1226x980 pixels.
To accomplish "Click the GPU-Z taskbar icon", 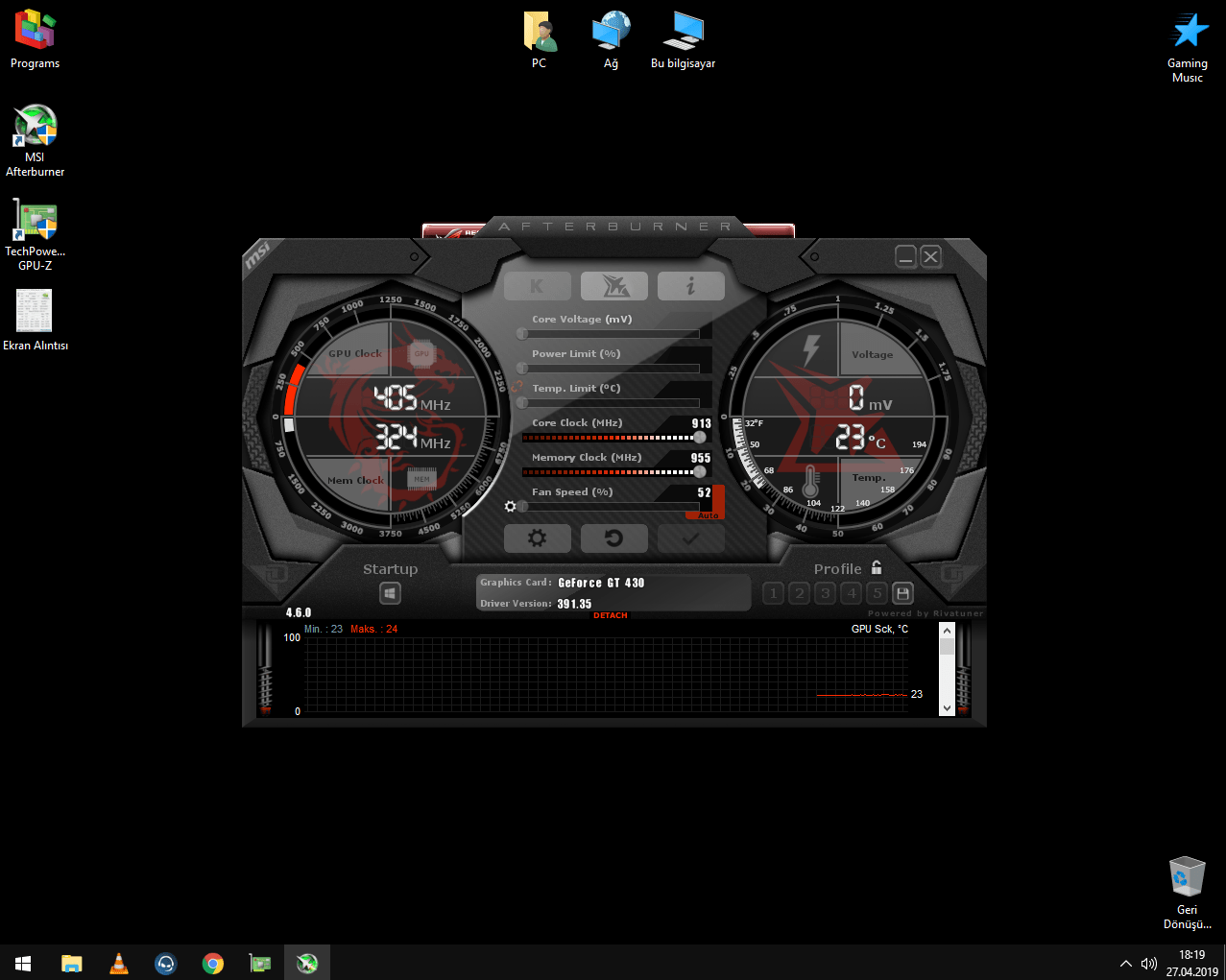I will 260,963.
